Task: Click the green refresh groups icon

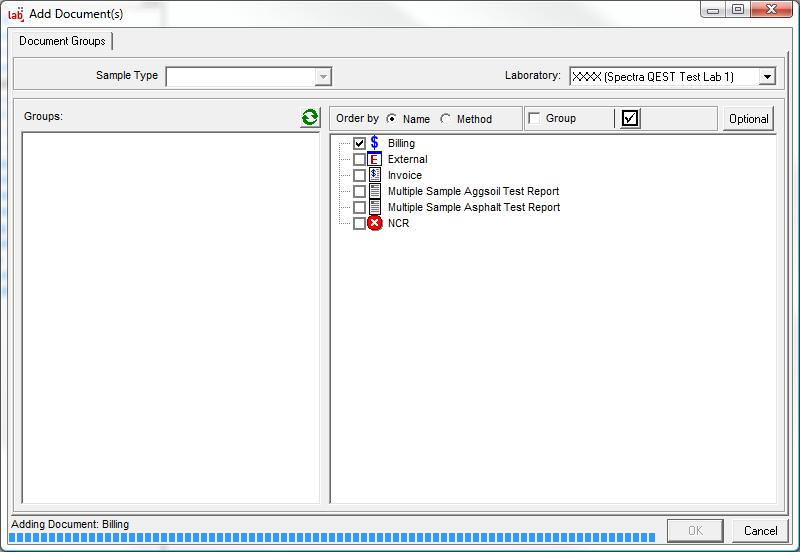Action: (310, 118)
